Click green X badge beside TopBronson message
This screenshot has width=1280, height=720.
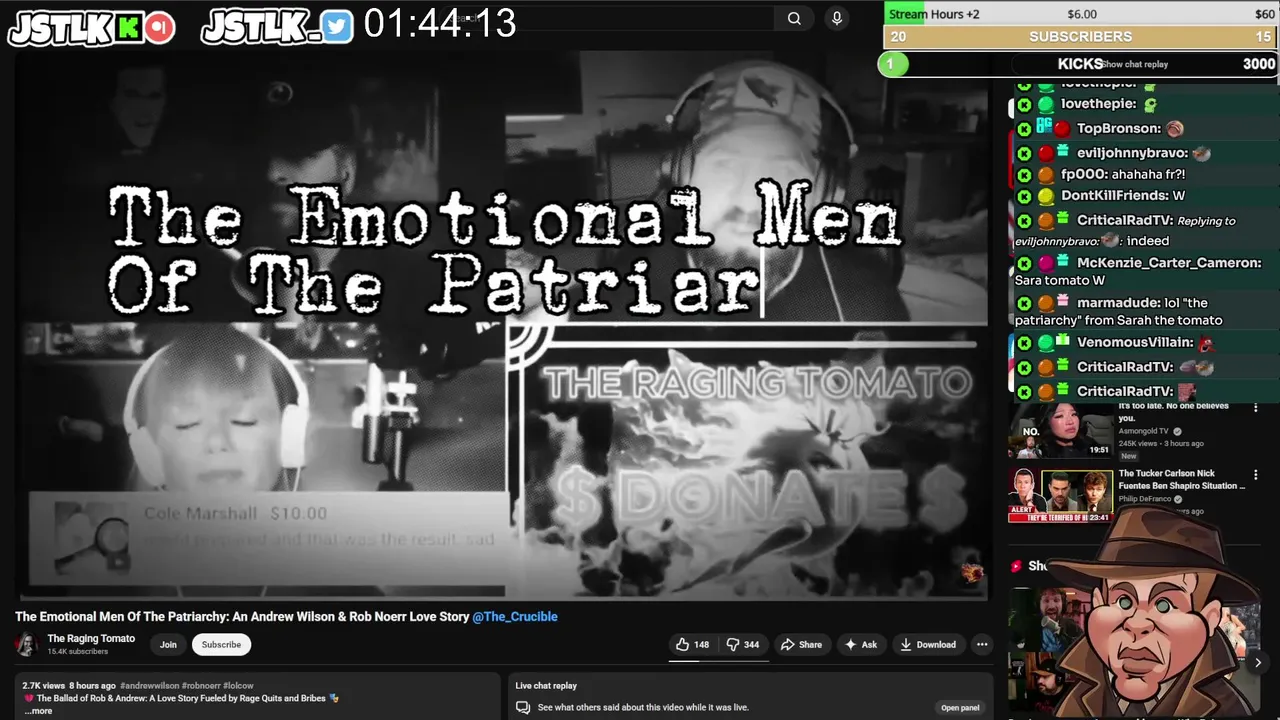click(1024, 129)
